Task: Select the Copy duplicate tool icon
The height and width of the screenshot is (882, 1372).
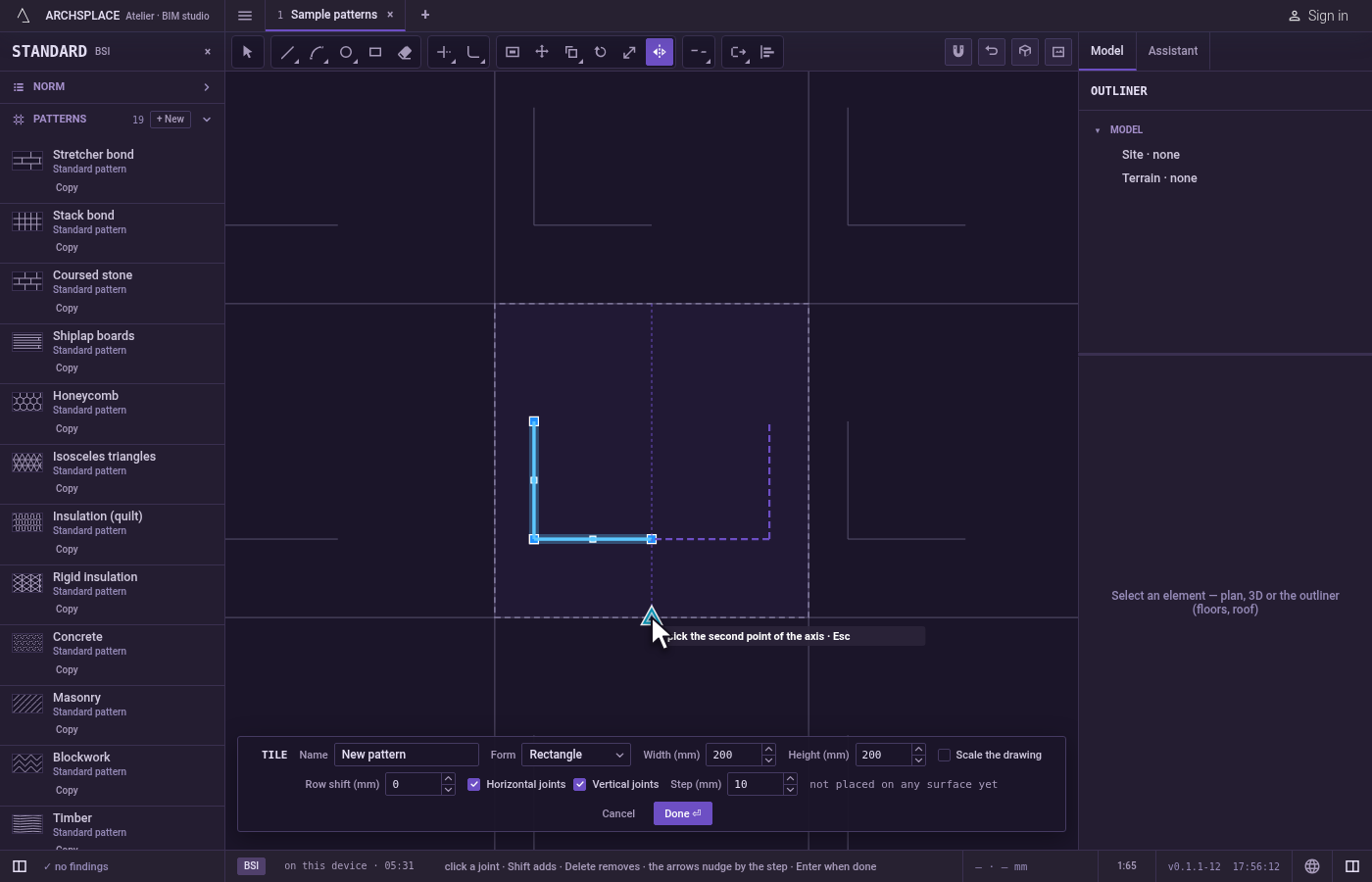Action: click(571, 52)
